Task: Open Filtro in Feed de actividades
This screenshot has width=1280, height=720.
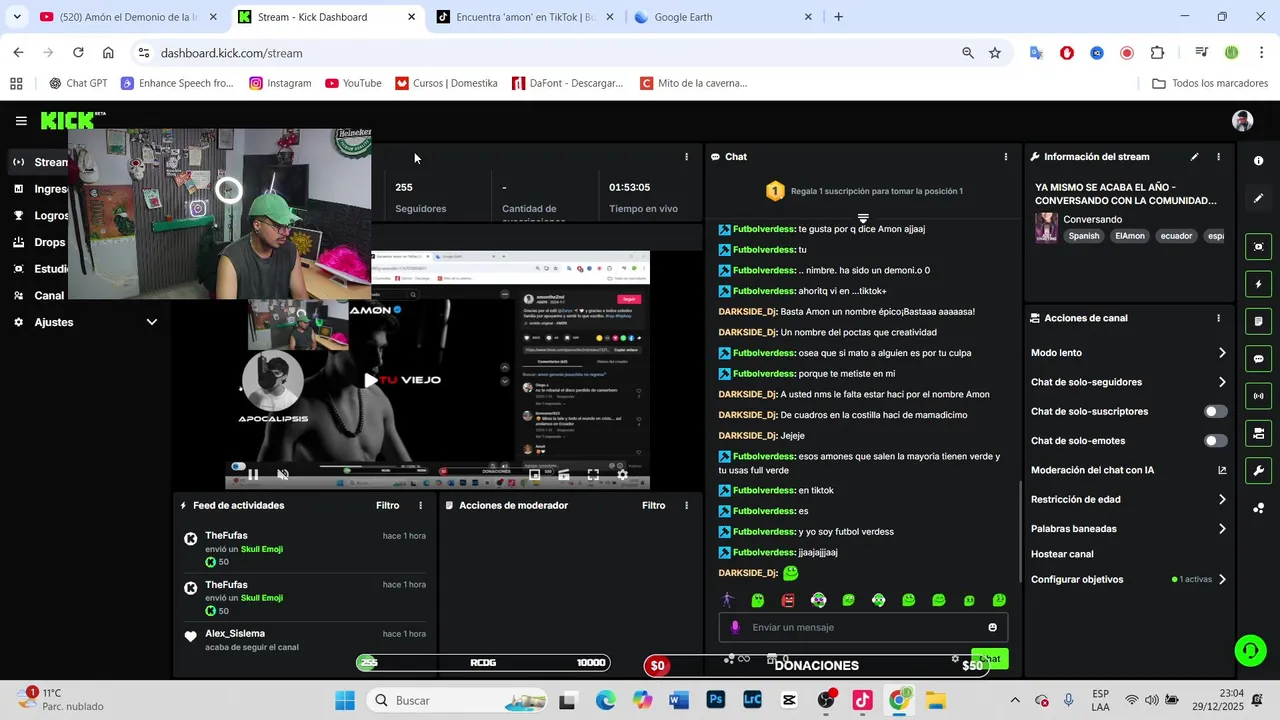Action: pyautogui.click(x=388, y=506)
